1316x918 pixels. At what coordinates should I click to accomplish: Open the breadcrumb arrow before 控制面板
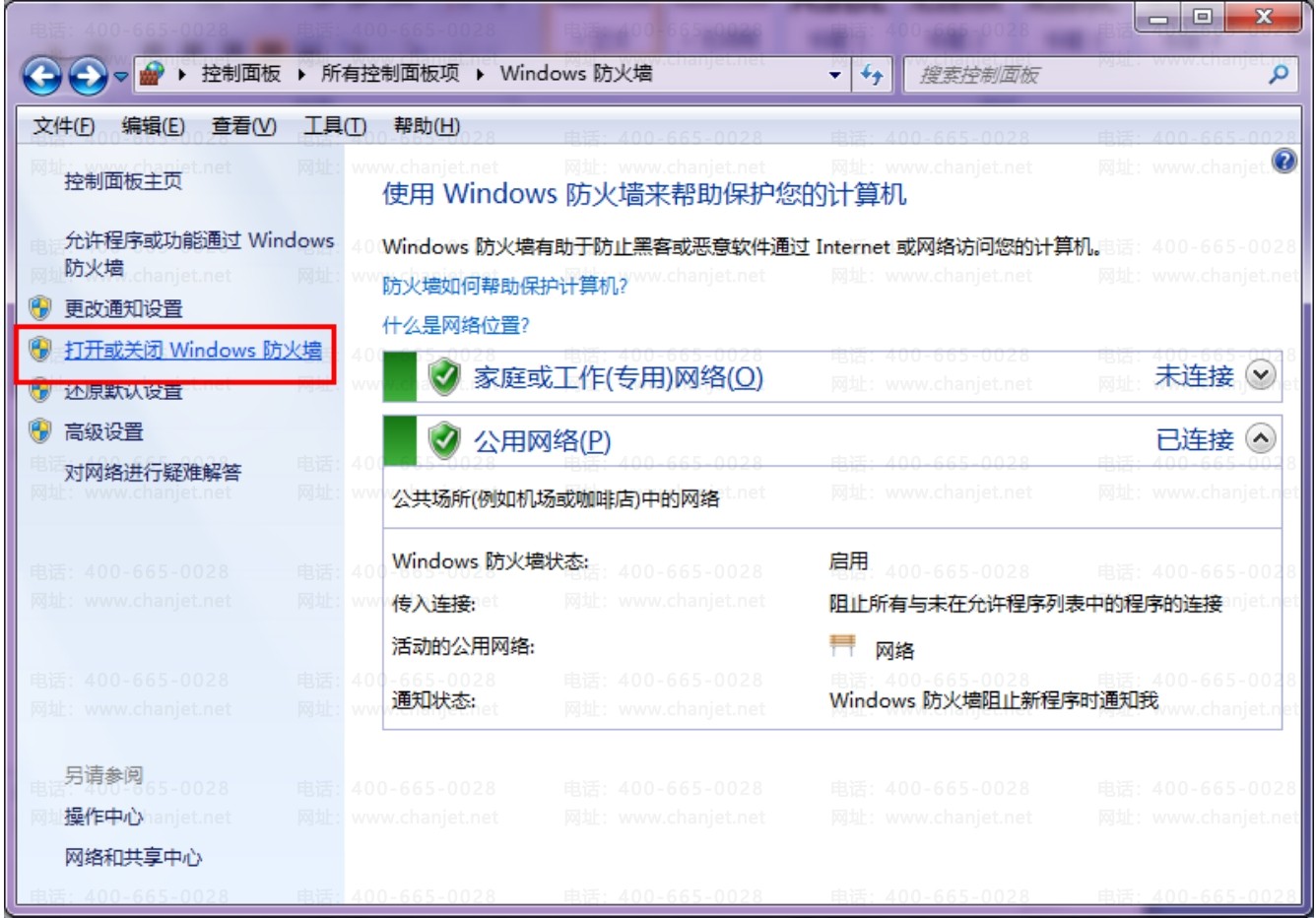point(182,74)
